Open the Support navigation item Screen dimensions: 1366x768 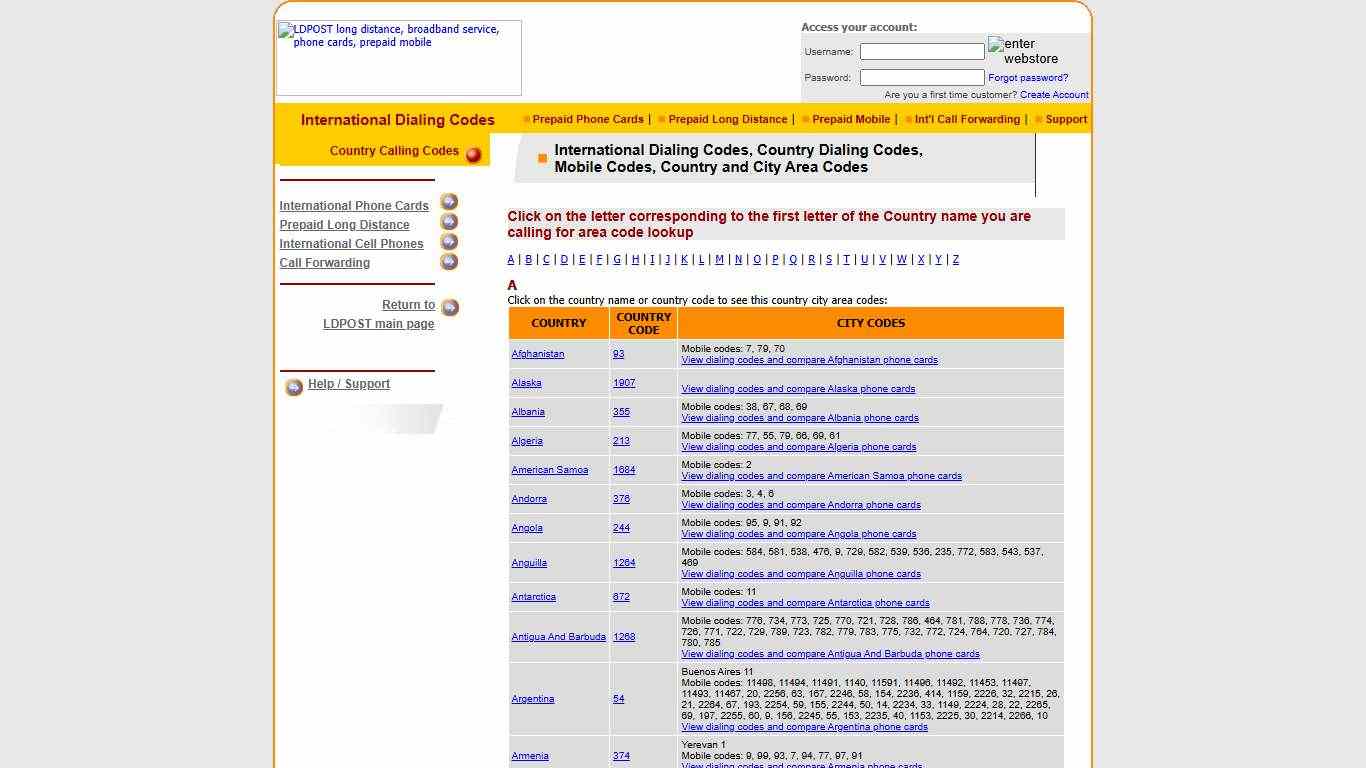[1065, 119]
